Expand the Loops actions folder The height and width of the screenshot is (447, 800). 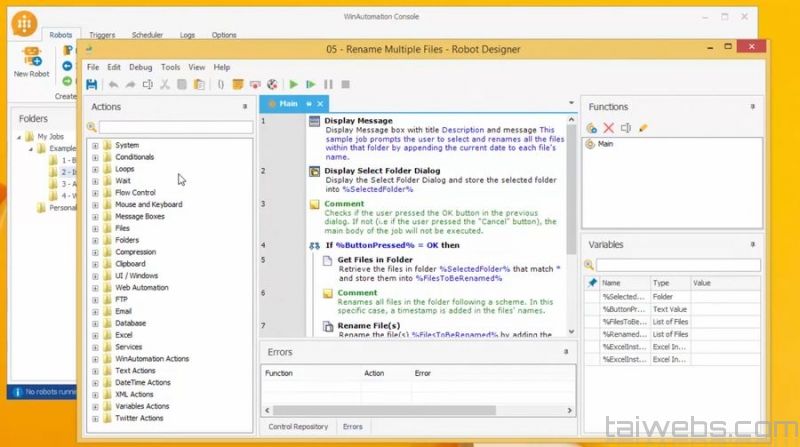tap(96, 169)
